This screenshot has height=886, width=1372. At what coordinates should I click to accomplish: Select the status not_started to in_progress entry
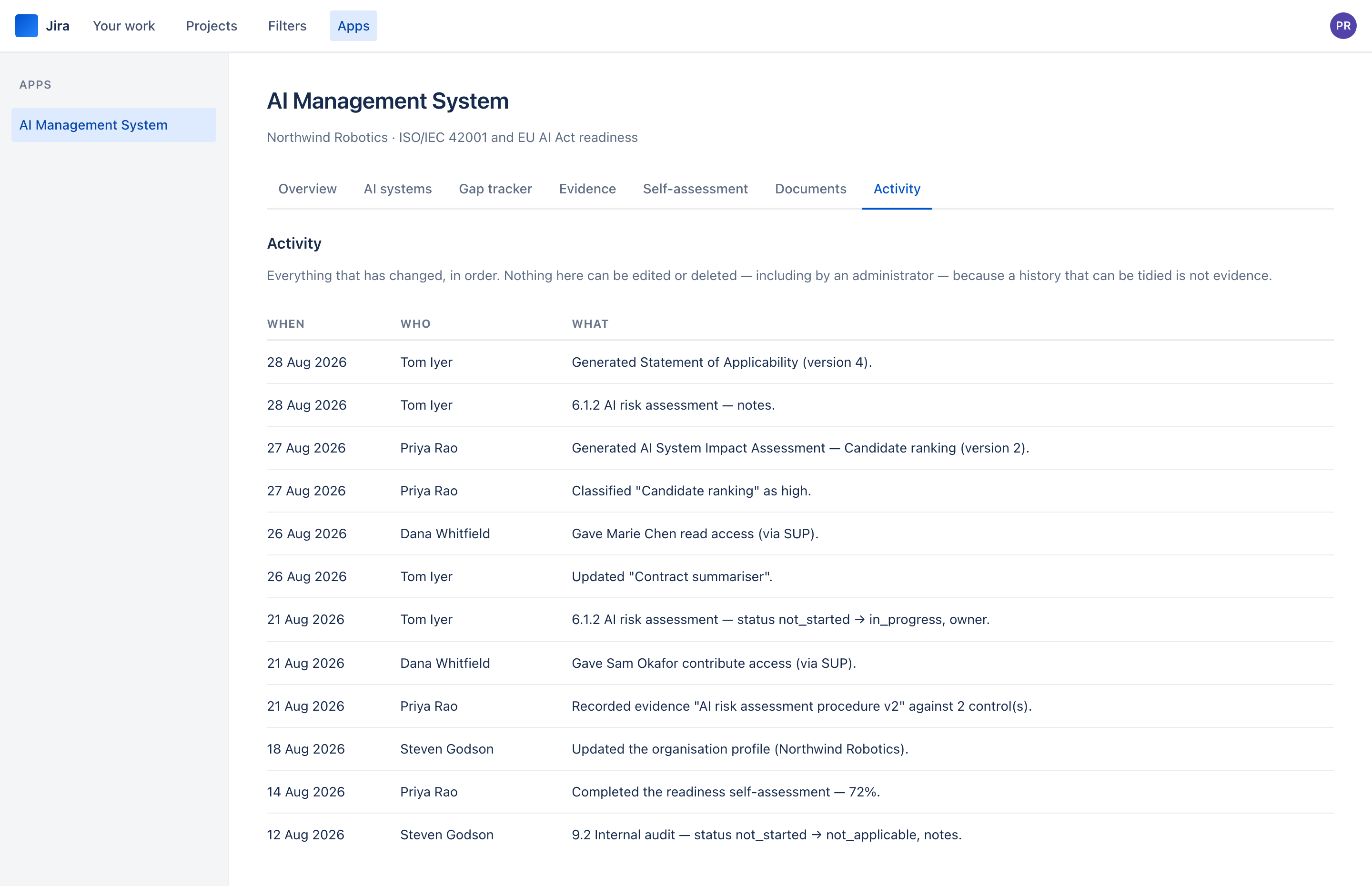point(800,620)
